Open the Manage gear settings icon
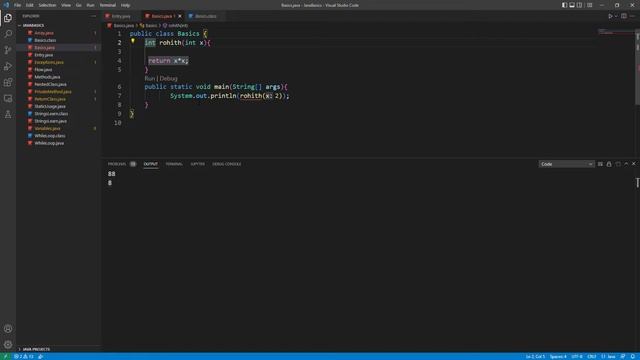This screenshot has width=640, height=360. click(x=8, y=344)
